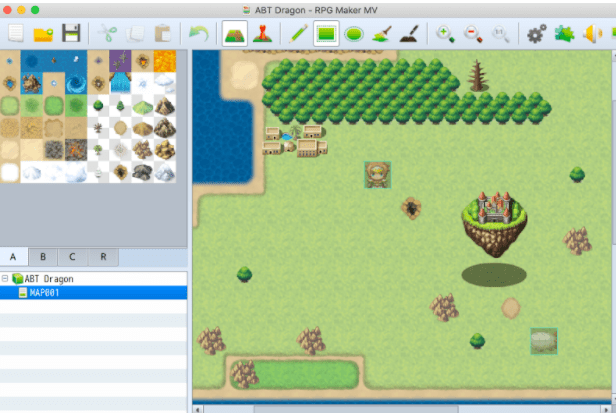Switch to tileset tab R
This screenshot has width=616, height=413.
coord(103,257)
